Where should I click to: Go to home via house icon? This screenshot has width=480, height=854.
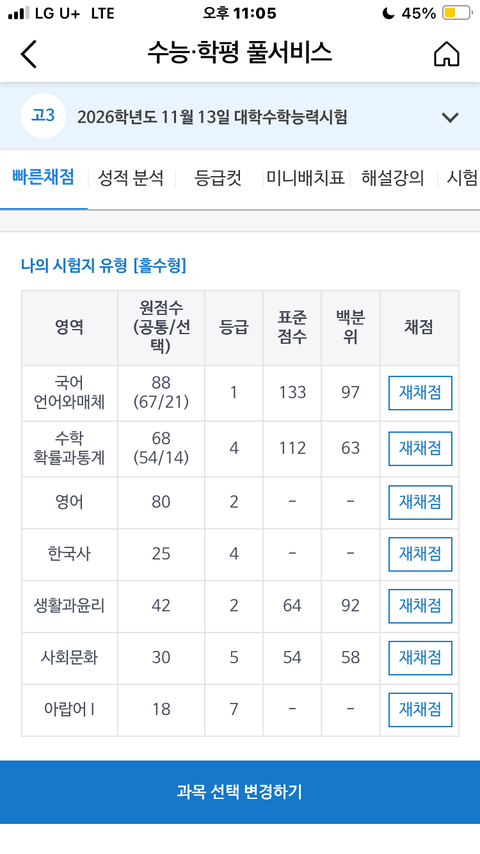pyautogui.click(x=446, y=54)
